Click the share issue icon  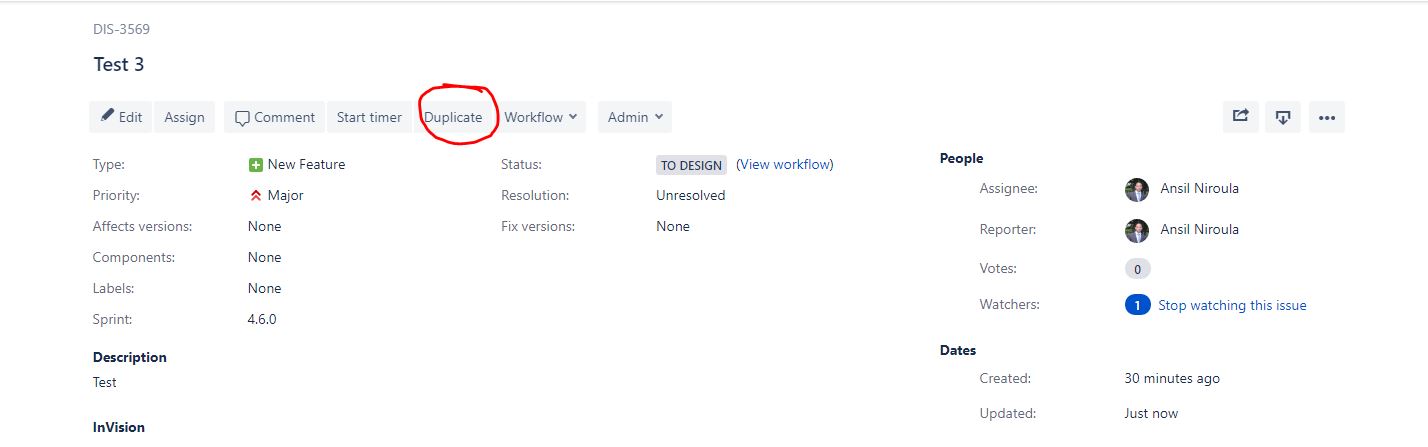(1241, 117)
